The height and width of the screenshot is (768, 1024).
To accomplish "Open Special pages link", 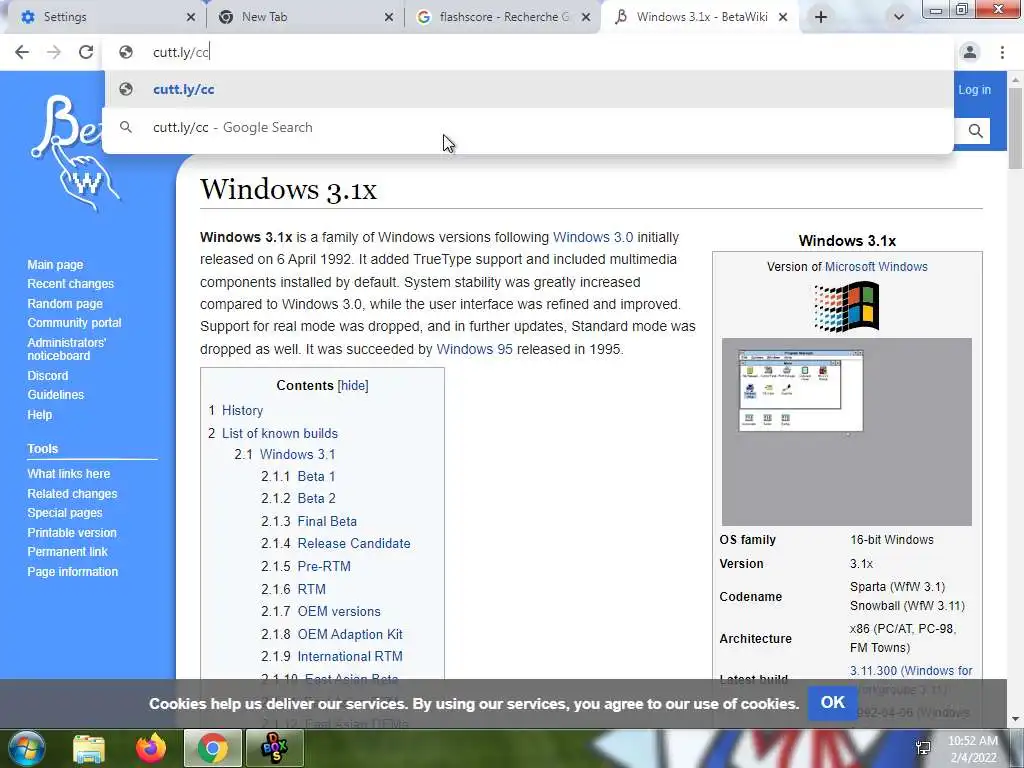I will pyautogui.click(x=65, y=513).
